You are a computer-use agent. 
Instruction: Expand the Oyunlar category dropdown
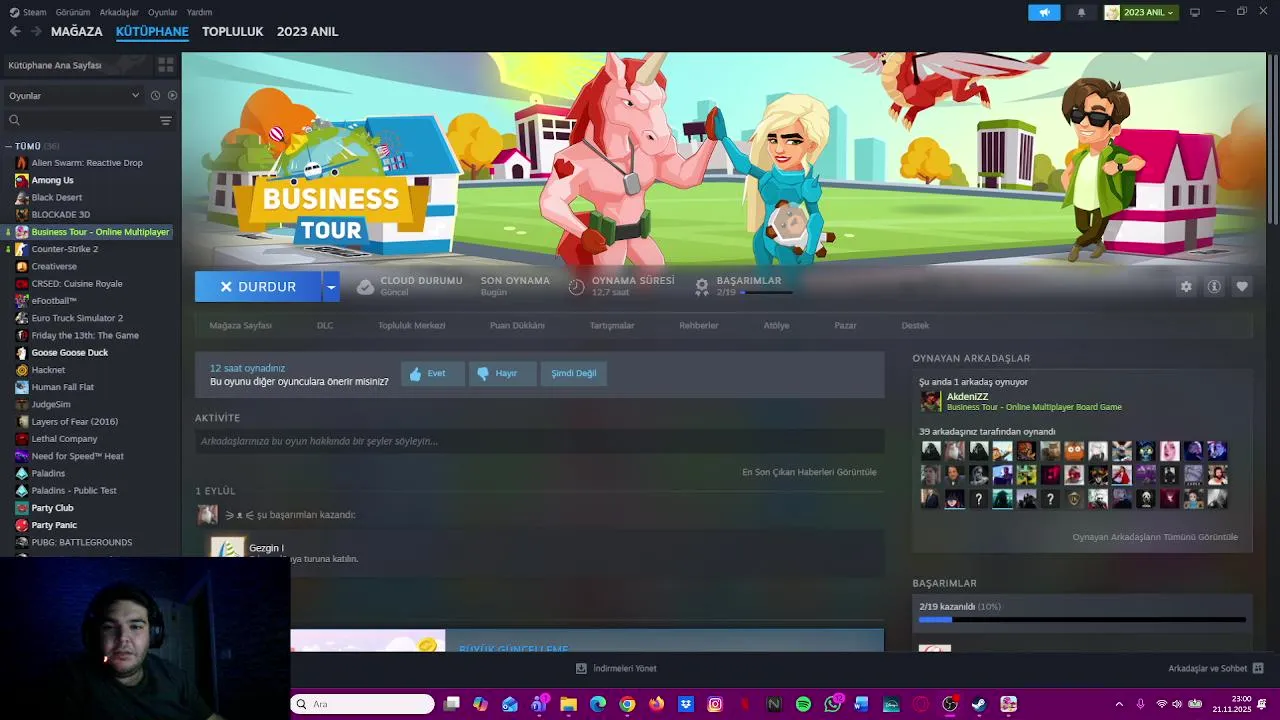(x=74, y=96)
